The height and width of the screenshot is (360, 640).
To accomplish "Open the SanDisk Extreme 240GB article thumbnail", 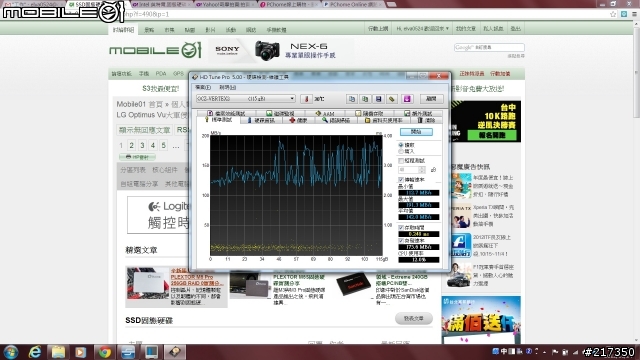I will (x=353, y=284).
